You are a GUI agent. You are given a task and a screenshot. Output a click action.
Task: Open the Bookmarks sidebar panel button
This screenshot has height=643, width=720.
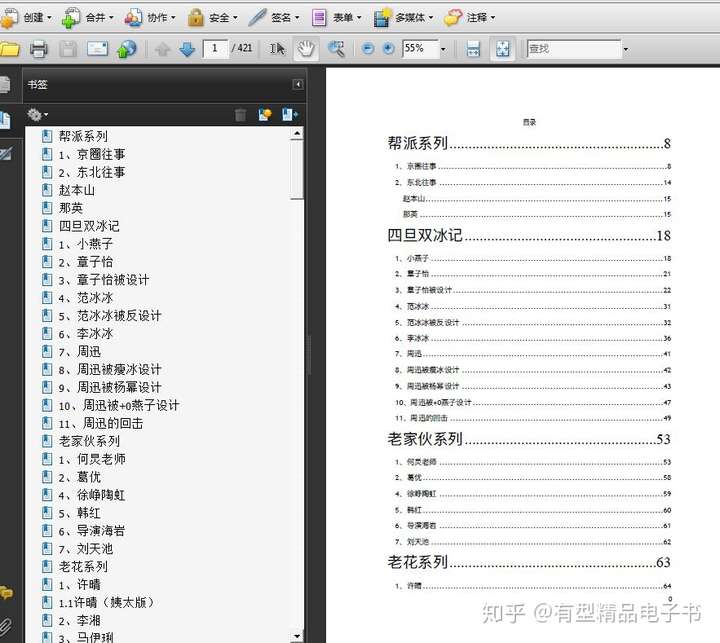click(x=6, y=120)
